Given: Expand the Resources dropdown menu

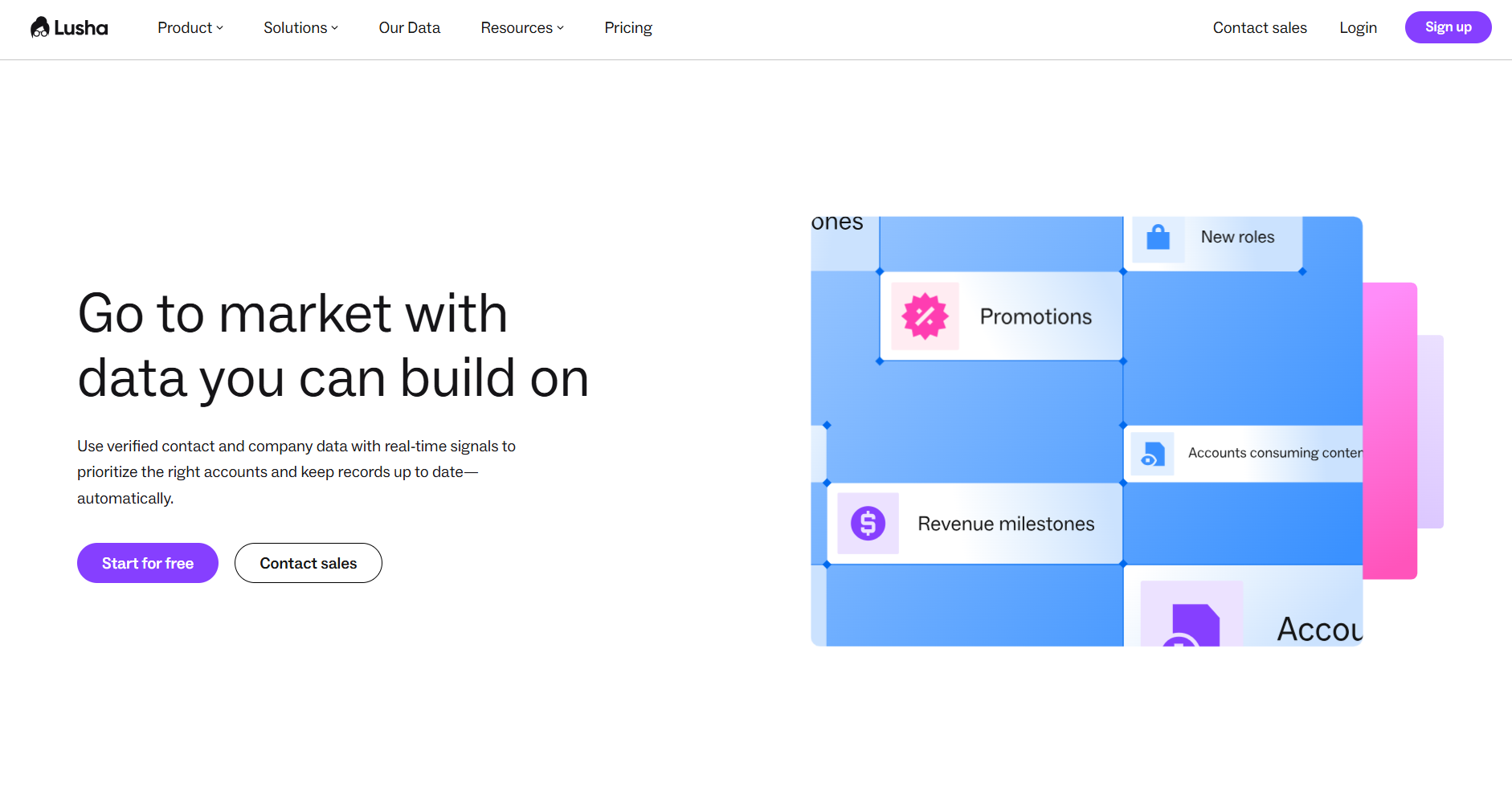Looking at the screenshot, I should [x=521, y=28].
